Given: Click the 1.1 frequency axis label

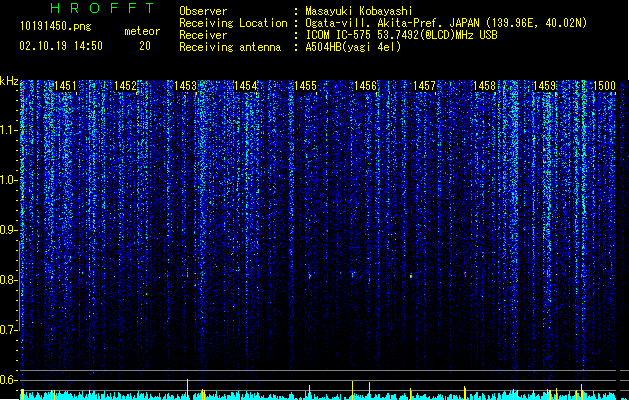Looking at the screenshot, I should tap(8, 130).
